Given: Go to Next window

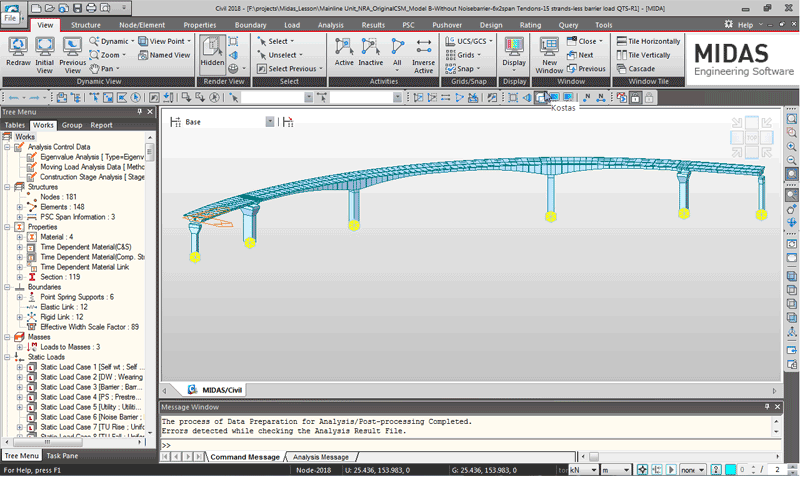Looking at the screenshot, I should pyautogui.click(x=580, y=55).
